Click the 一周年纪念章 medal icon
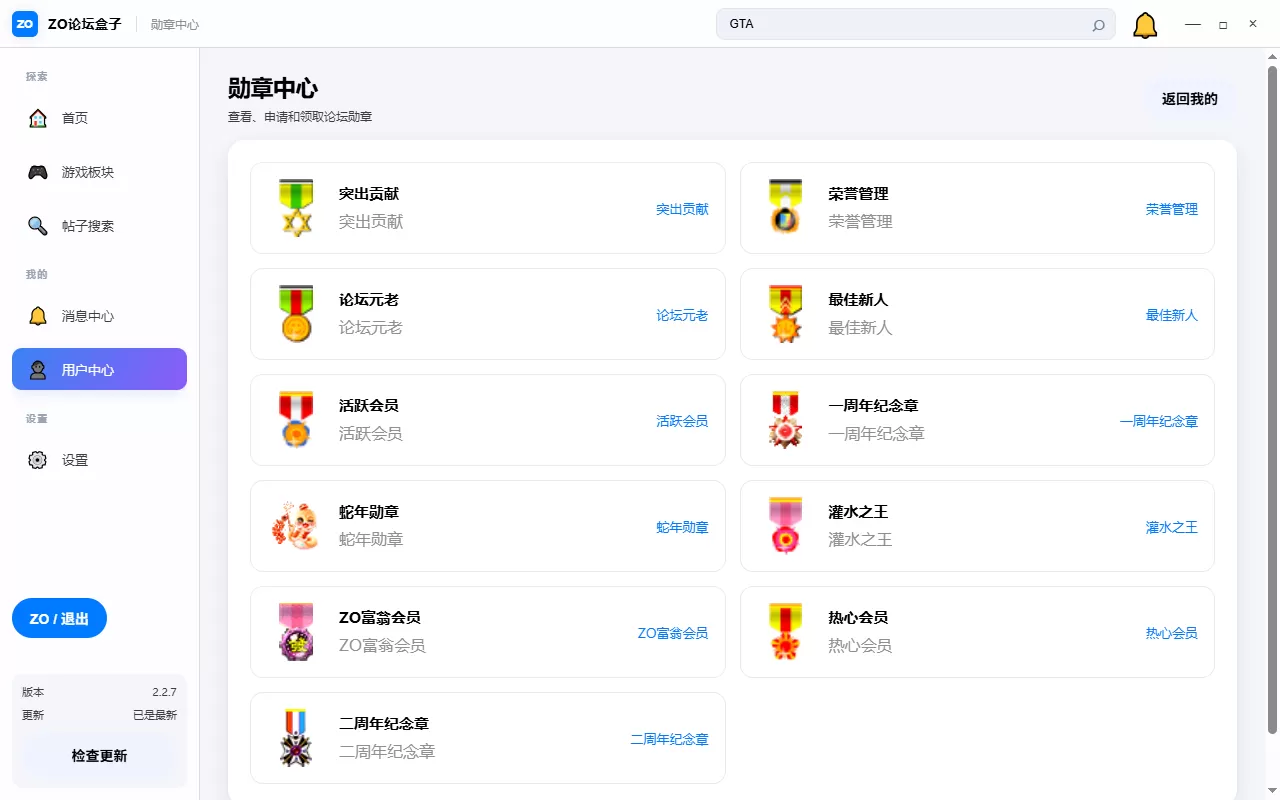 (786, 420)
